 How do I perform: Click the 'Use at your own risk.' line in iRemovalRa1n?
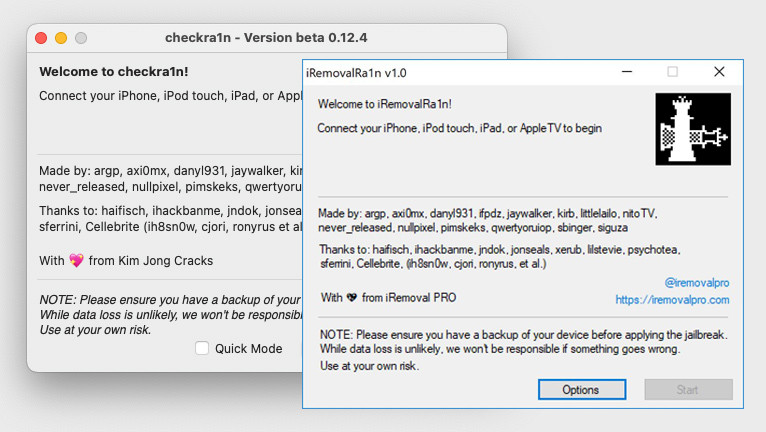[369, 366]
